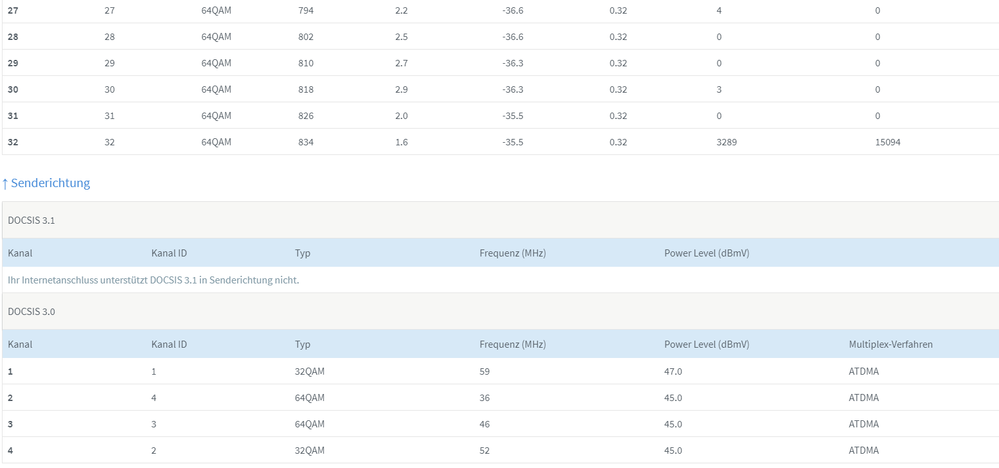This screenshot has width=999, height=468.
Task: Select upstream frequency 59
Action: tap(485, 372)
